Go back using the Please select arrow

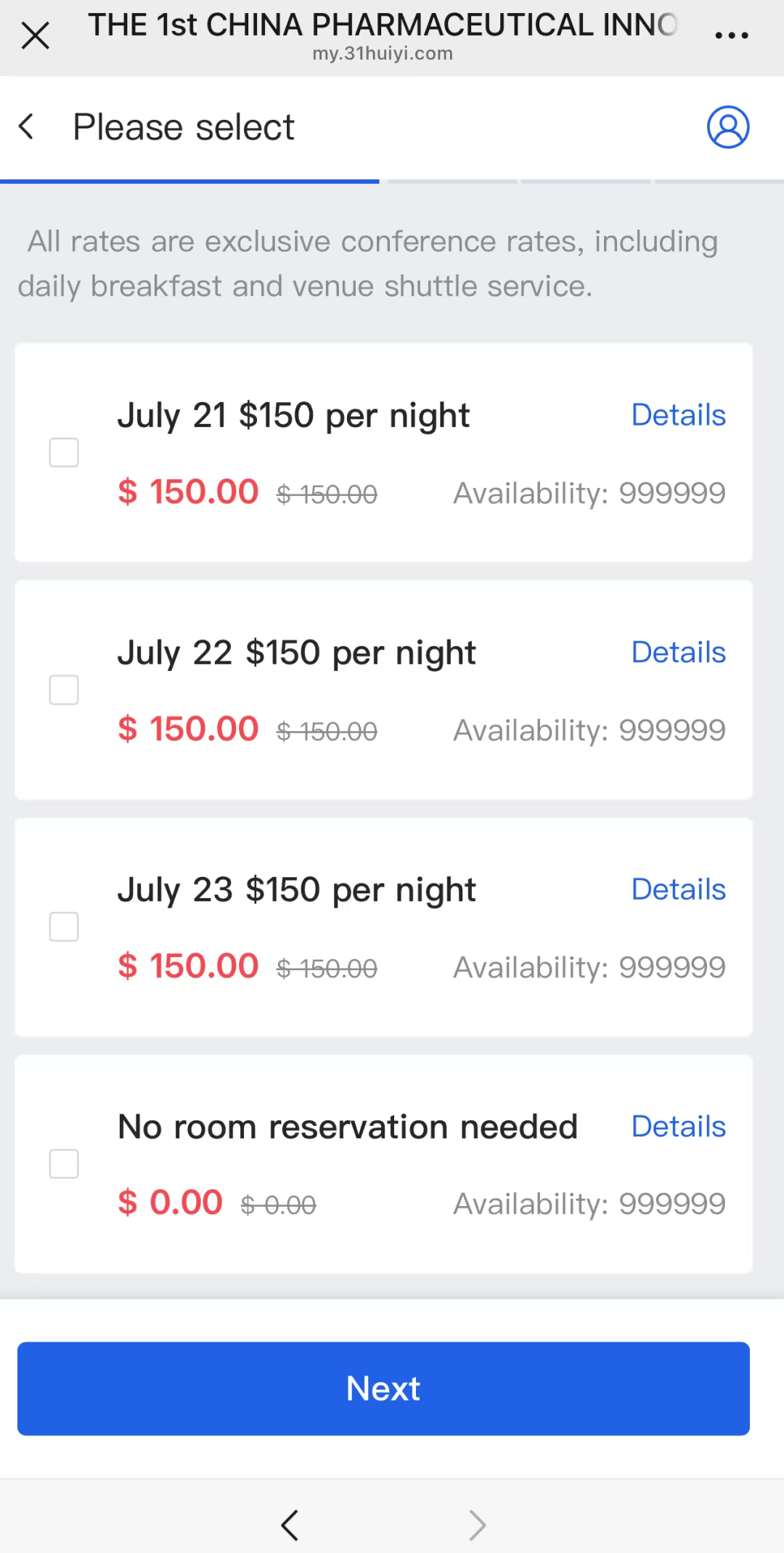pyautogui.click(x=27, y=127)
